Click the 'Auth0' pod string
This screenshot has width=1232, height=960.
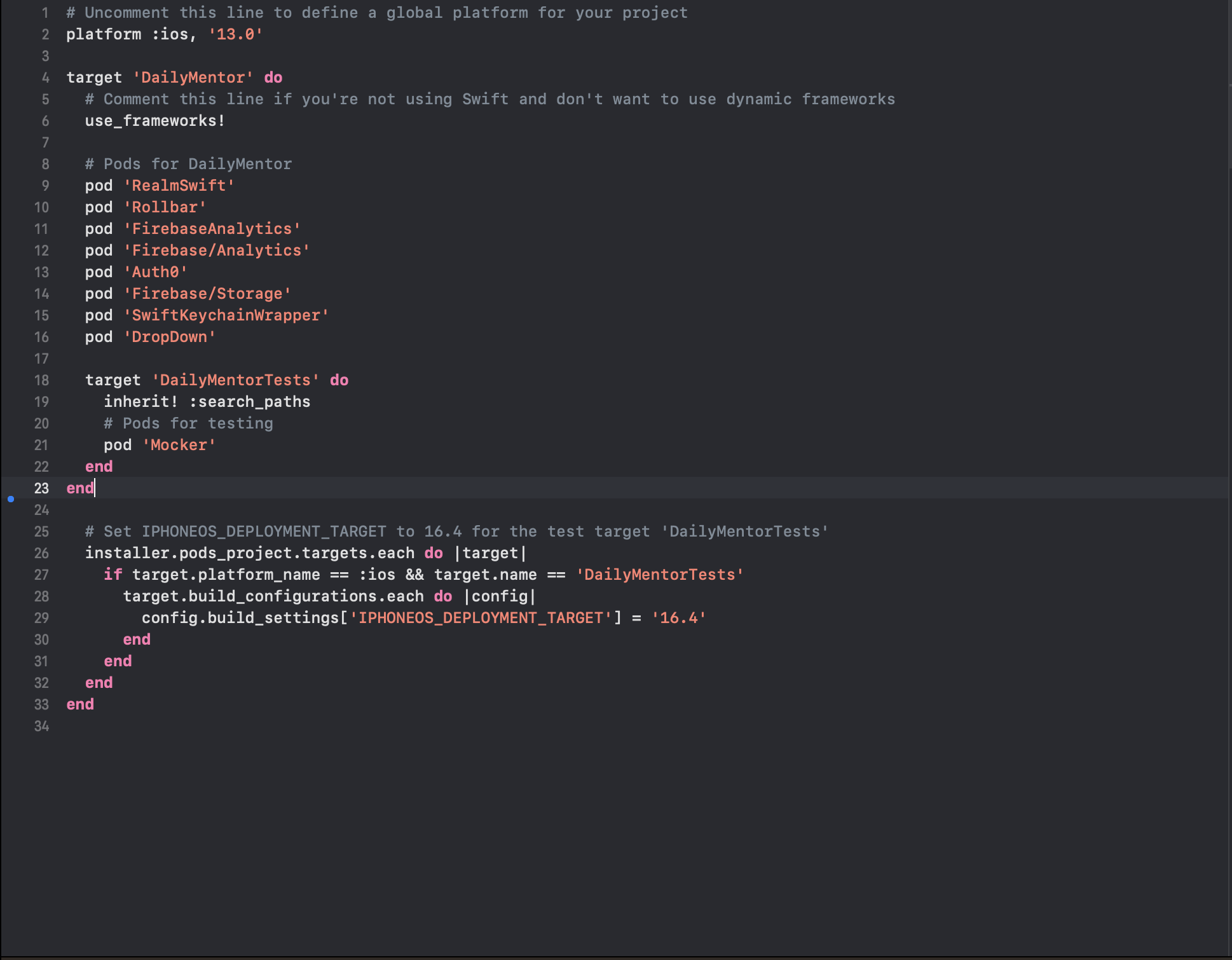pos(155,272)
